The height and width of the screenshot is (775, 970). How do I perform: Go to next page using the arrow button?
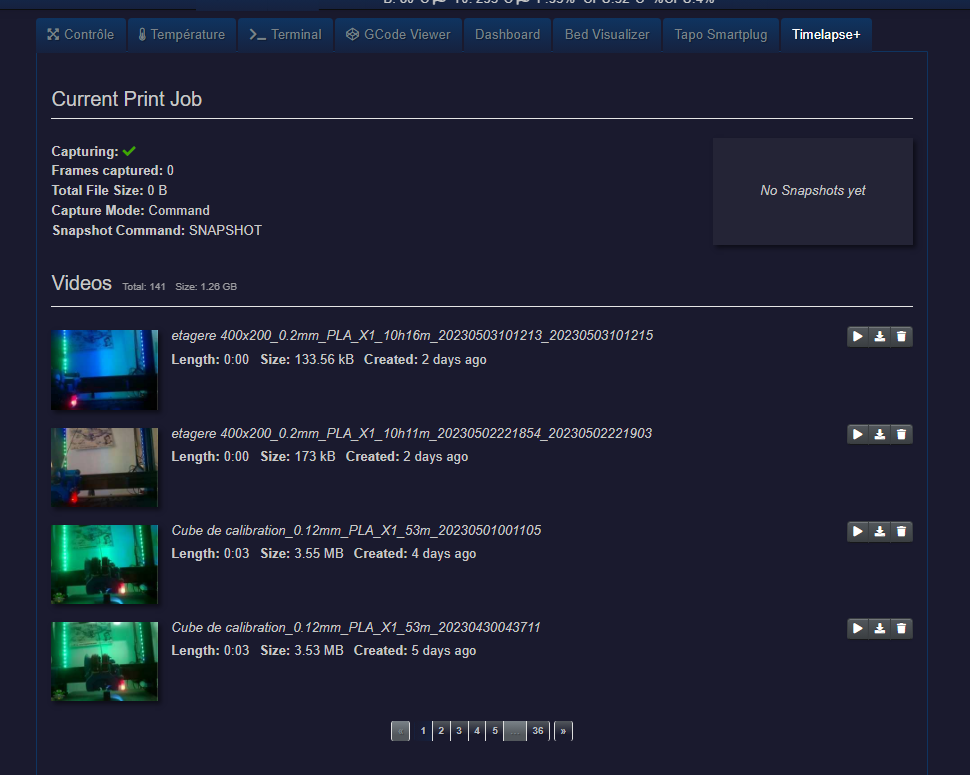tap(562, 731)
